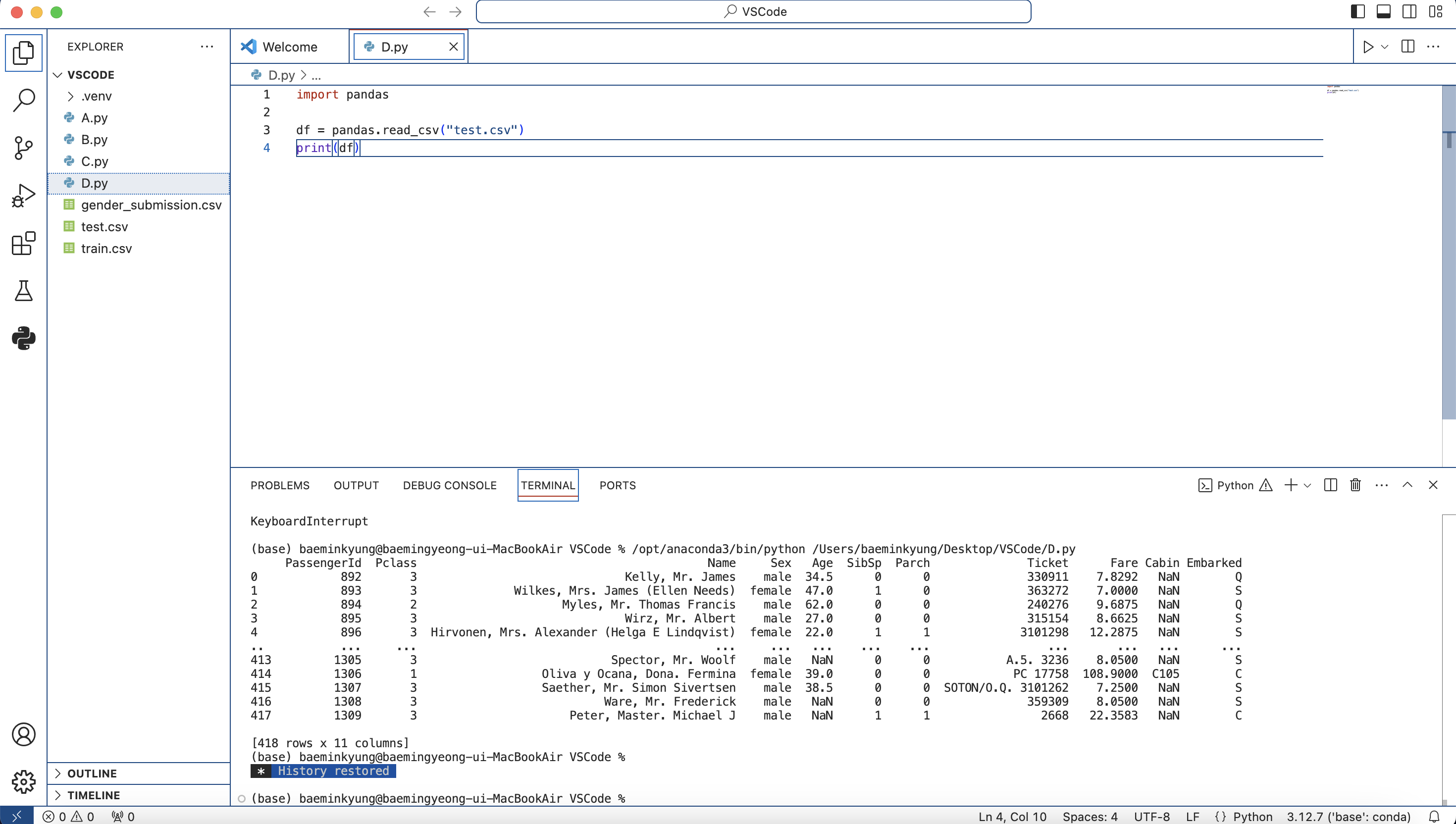This screenshot has height=824, width=1456.
Task: Go back in navigation history
Action: [429, 11]
